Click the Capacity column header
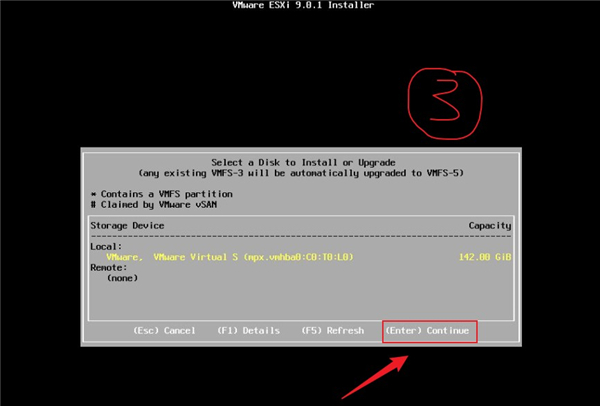Image resolution: width=600 pixels, height=406 pixels. (489, 226)
